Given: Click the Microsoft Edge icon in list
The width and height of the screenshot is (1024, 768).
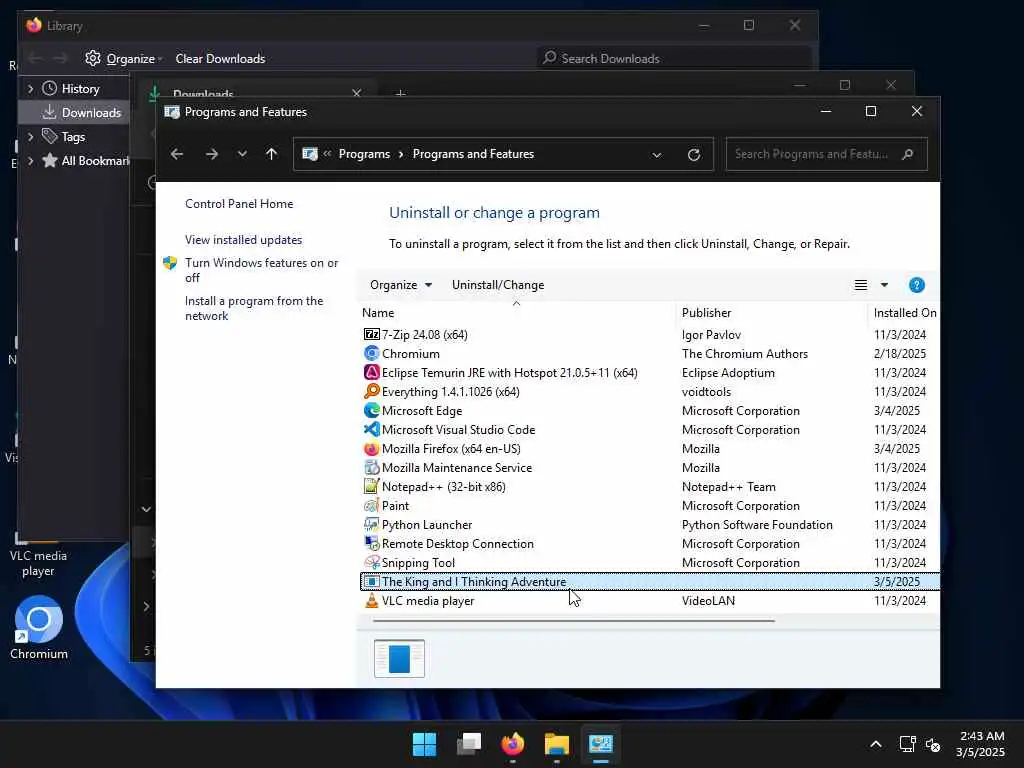Looking at the screenshot, I should [x=372, y=410].
